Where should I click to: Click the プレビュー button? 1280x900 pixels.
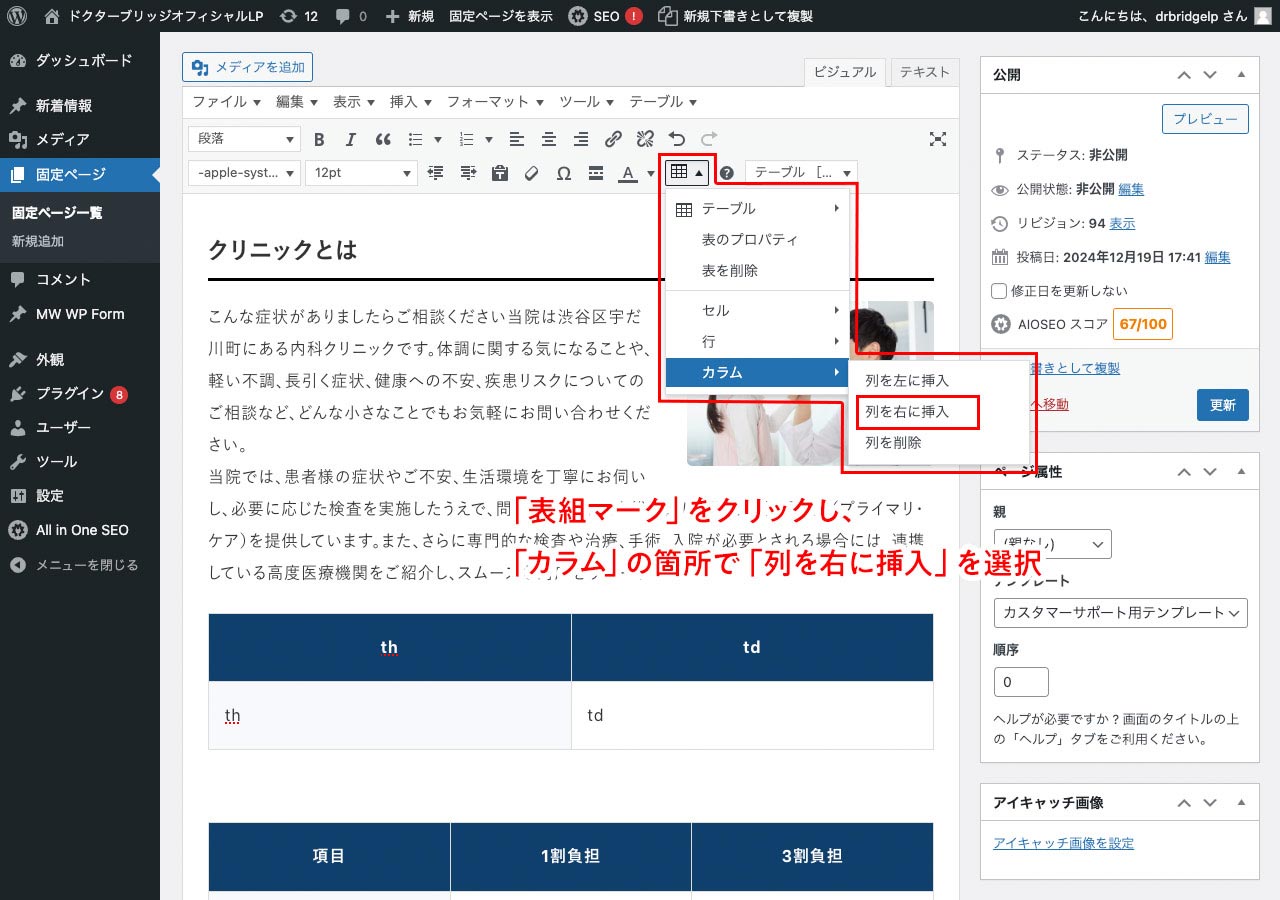pyautogui.click(x=1205, y=118)
